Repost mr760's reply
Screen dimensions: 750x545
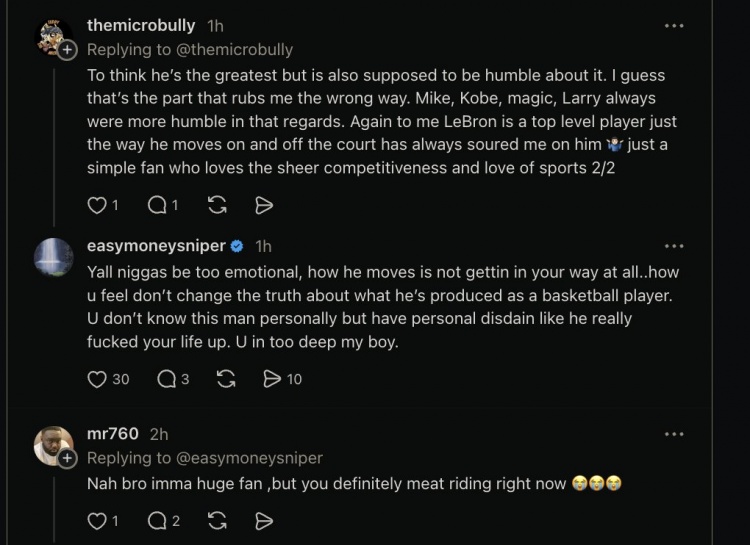[217, 521]
